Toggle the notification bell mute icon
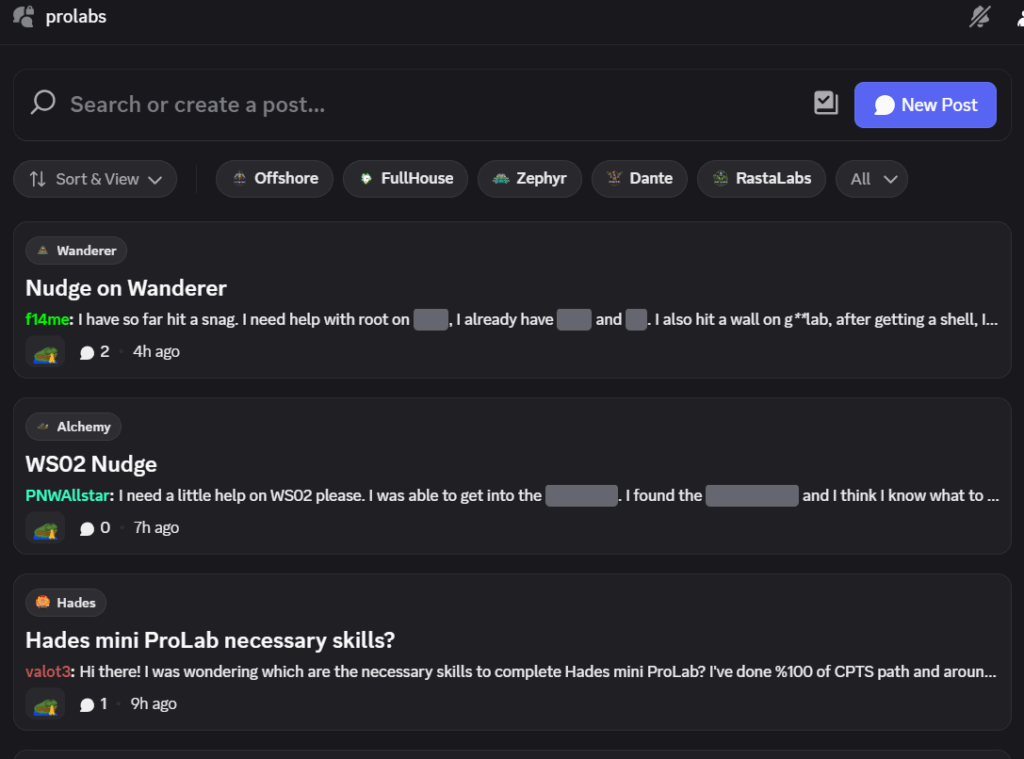The height and width of the screenshot is (759, 1024). (980, 17)
